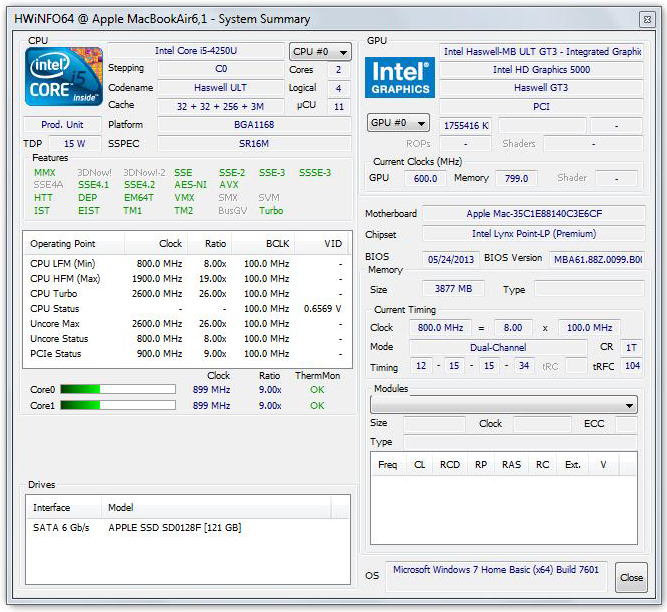Click the C0 stepping value
The image size is (667, 612).
[x=220, y=69]
